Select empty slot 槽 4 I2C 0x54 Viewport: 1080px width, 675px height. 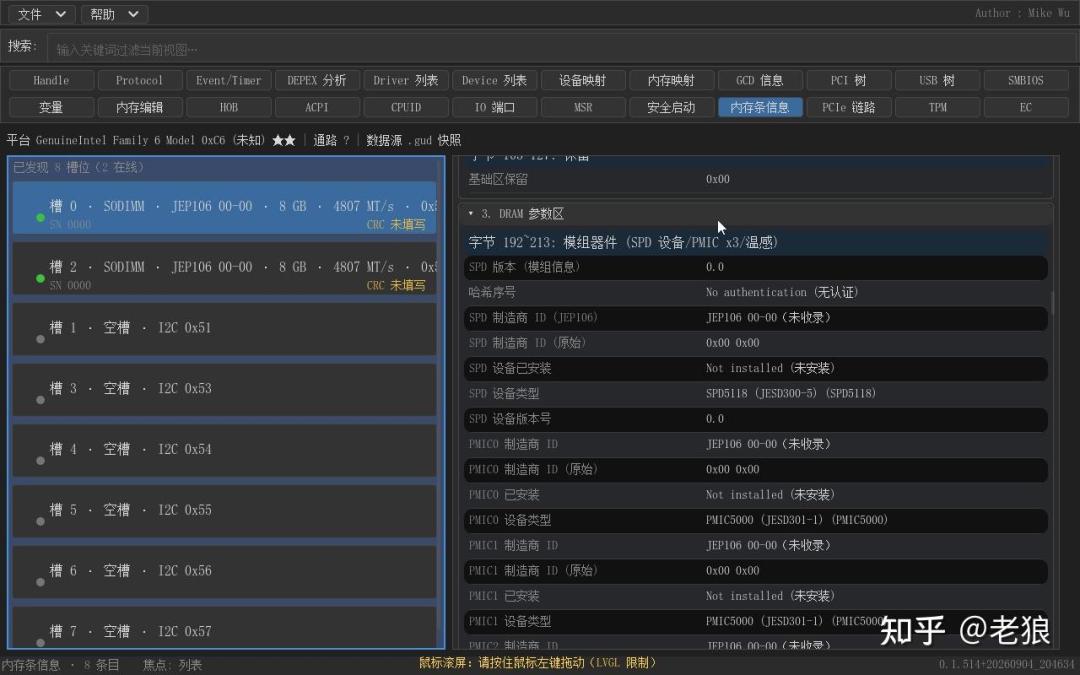click(x=225, y=450)
